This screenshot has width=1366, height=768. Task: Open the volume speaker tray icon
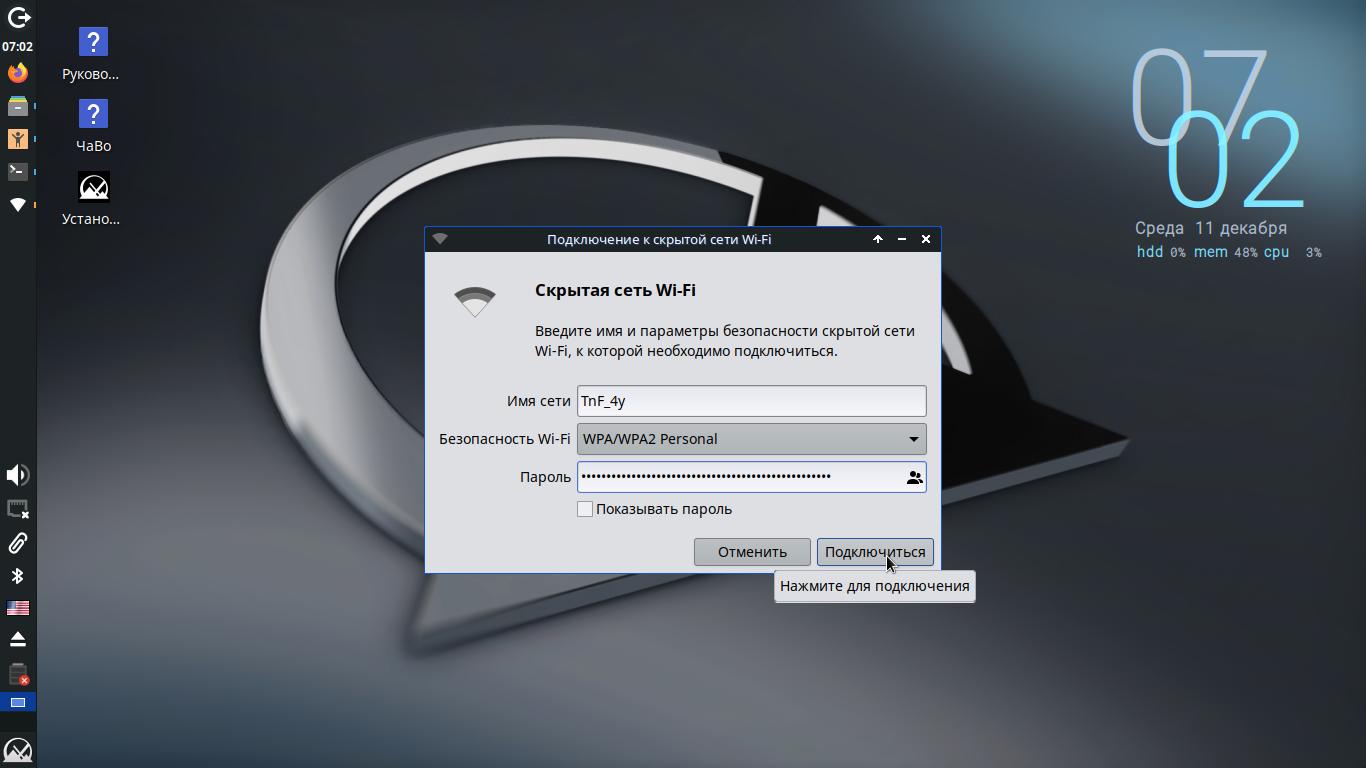[x=18, y=475]
